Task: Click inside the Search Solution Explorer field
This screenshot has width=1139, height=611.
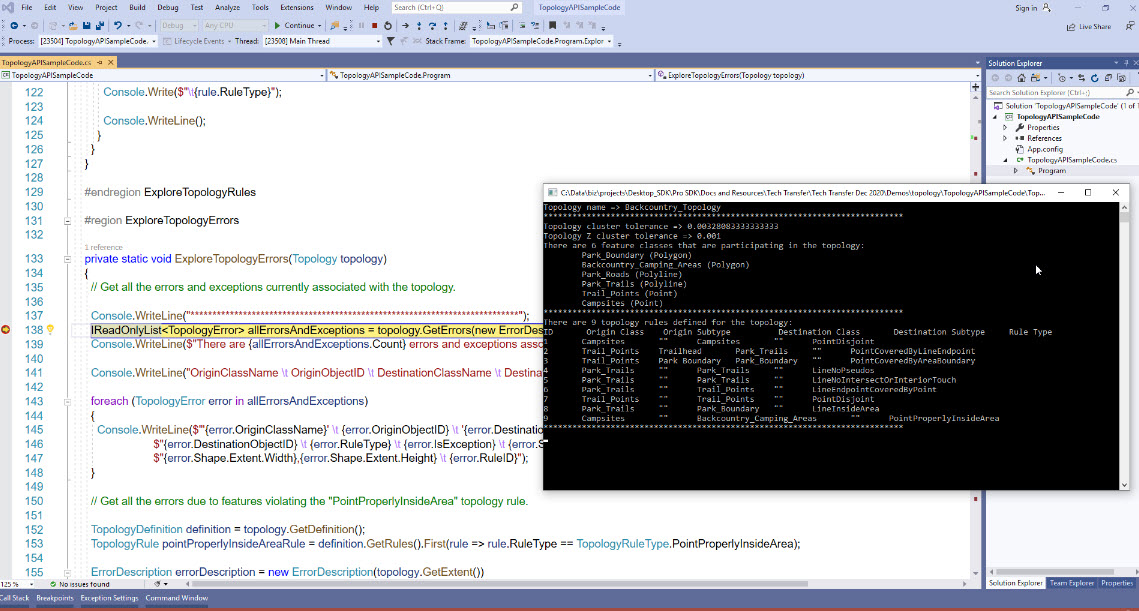Action: pos(1040,92)
